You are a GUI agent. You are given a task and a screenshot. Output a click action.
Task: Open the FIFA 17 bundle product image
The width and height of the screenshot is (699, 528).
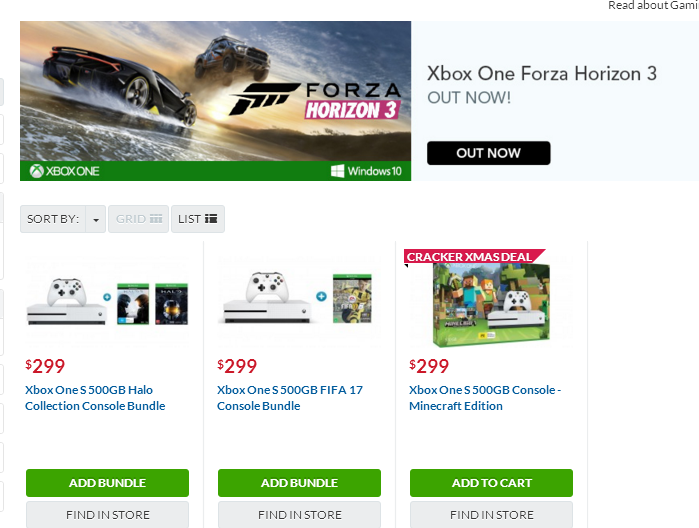pyautogui.click(x=299, y=302)
